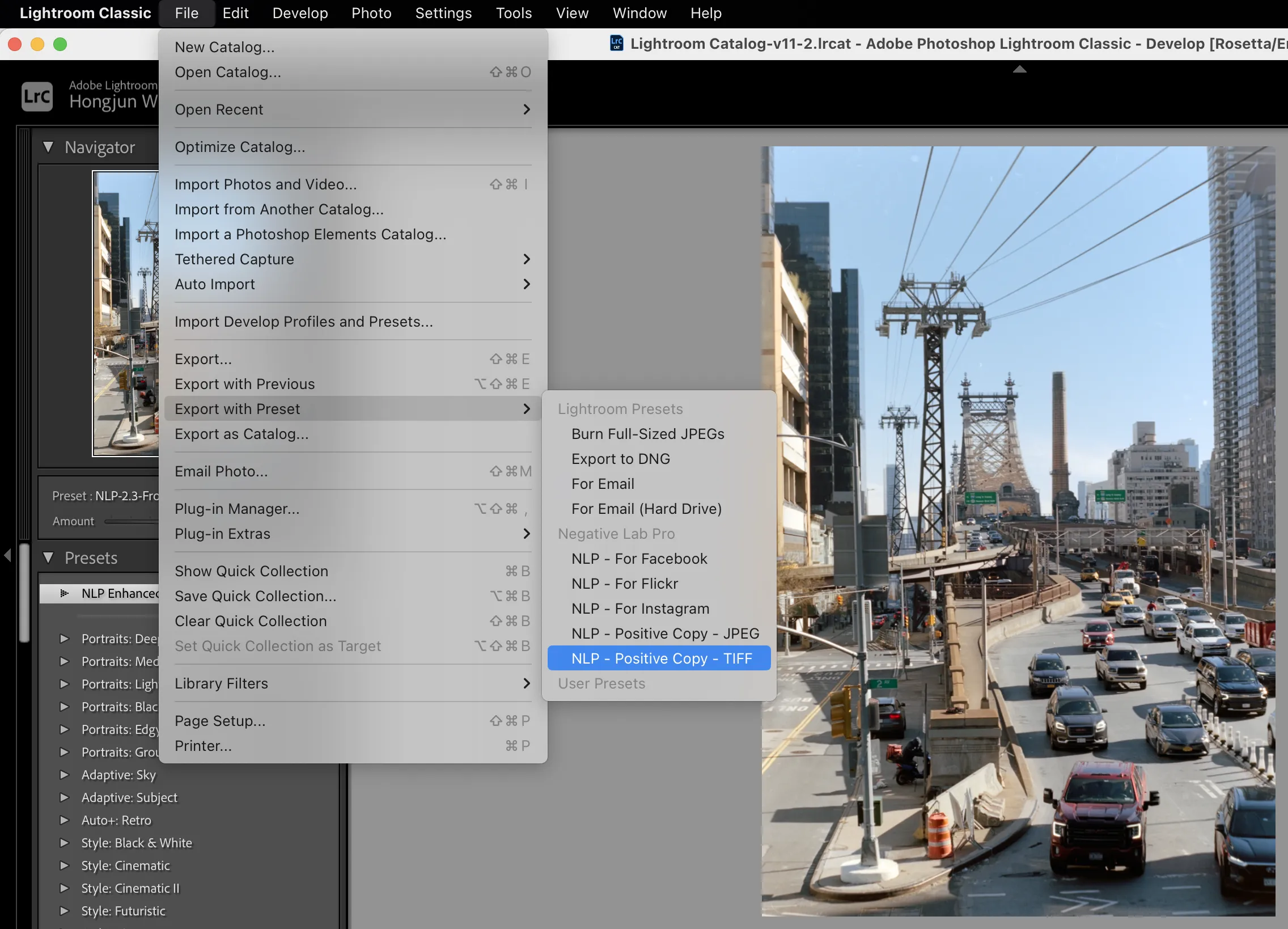Screen dimensions: 1288x929
Task: Choose Export to DNG preset
Action: [659, 459]
